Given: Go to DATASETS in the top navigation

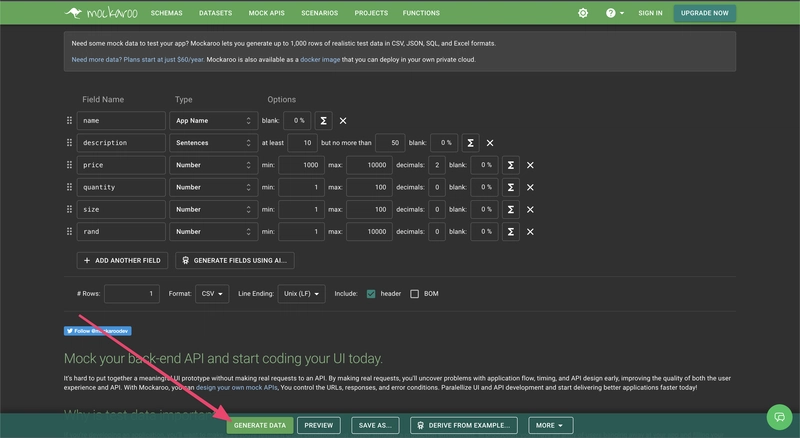Looking at the screenshot, I should click(215, 13).
